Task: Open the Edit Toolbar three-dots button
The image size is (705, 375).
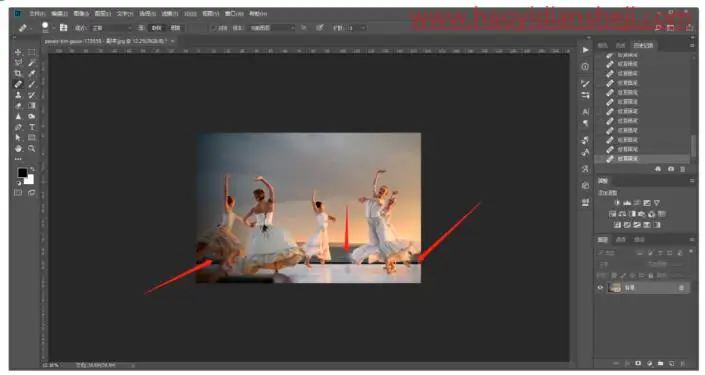Action: pos(18,159)
